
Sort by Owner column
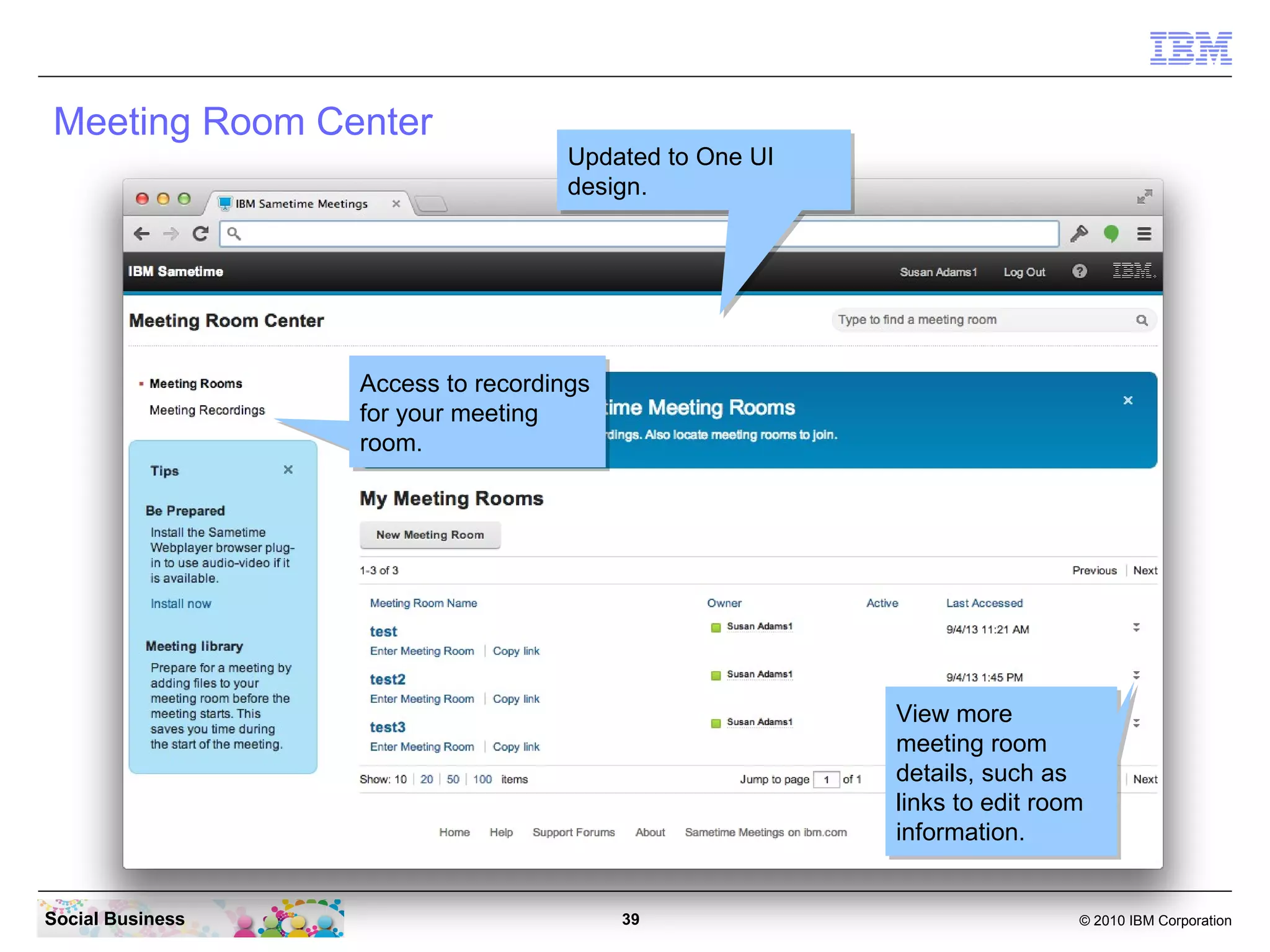tap(724, 603)
